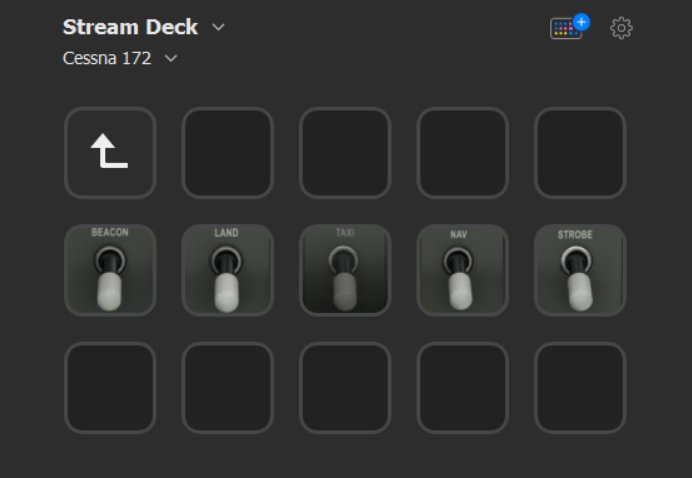The image size is (692, 478).
Task: Select the empty key below LAND switch
Action: tap(227, 388)
